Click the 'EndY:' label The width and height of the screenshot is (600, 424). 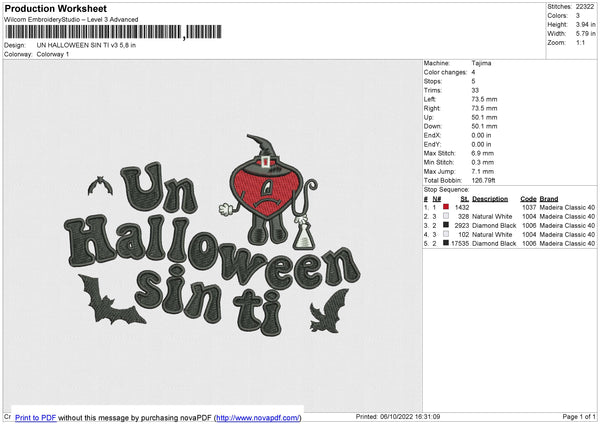pos(432,144)
